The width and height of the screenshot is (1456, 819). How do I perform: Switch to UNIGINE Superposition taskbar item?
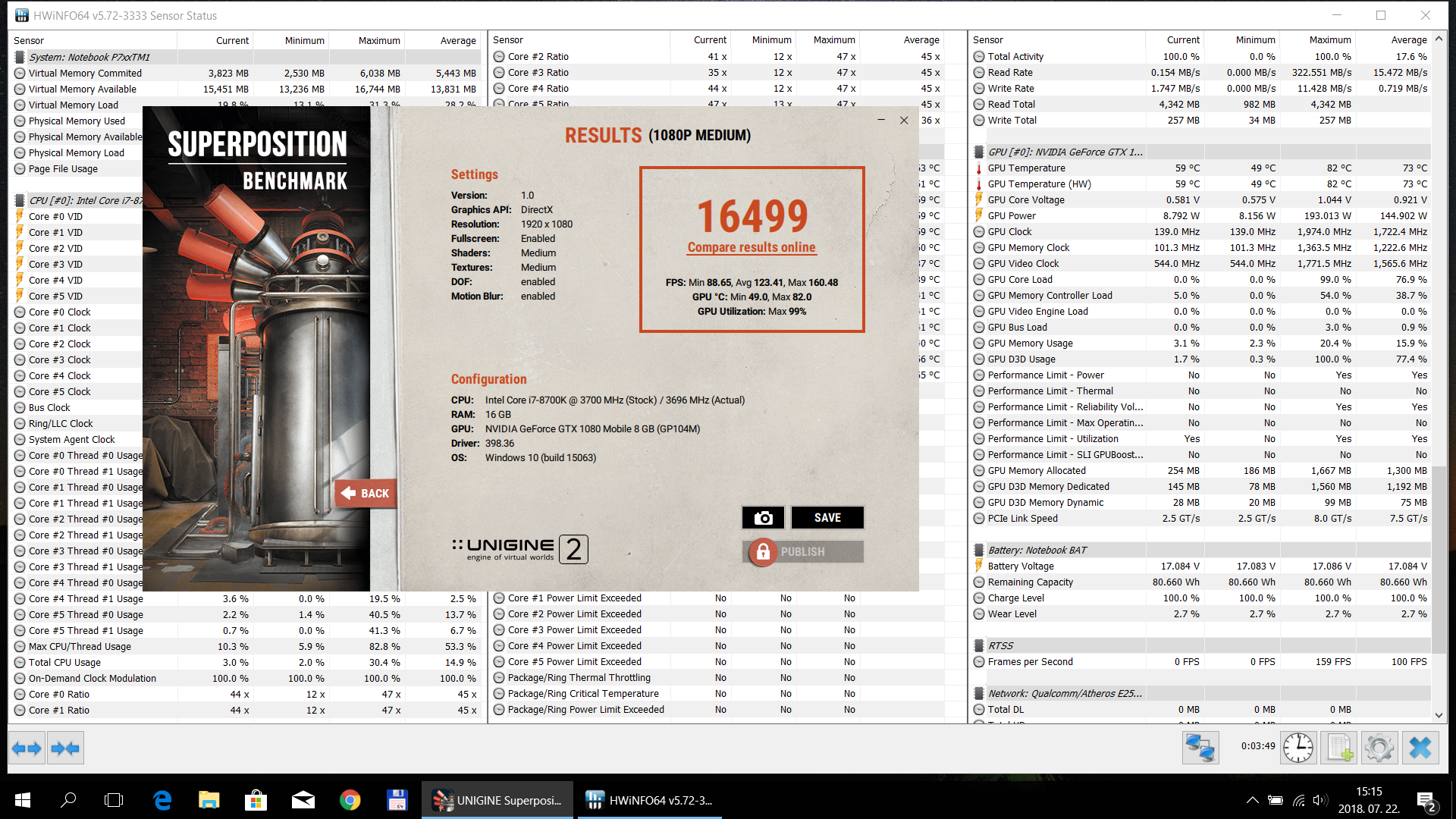(x=497, y=800)
